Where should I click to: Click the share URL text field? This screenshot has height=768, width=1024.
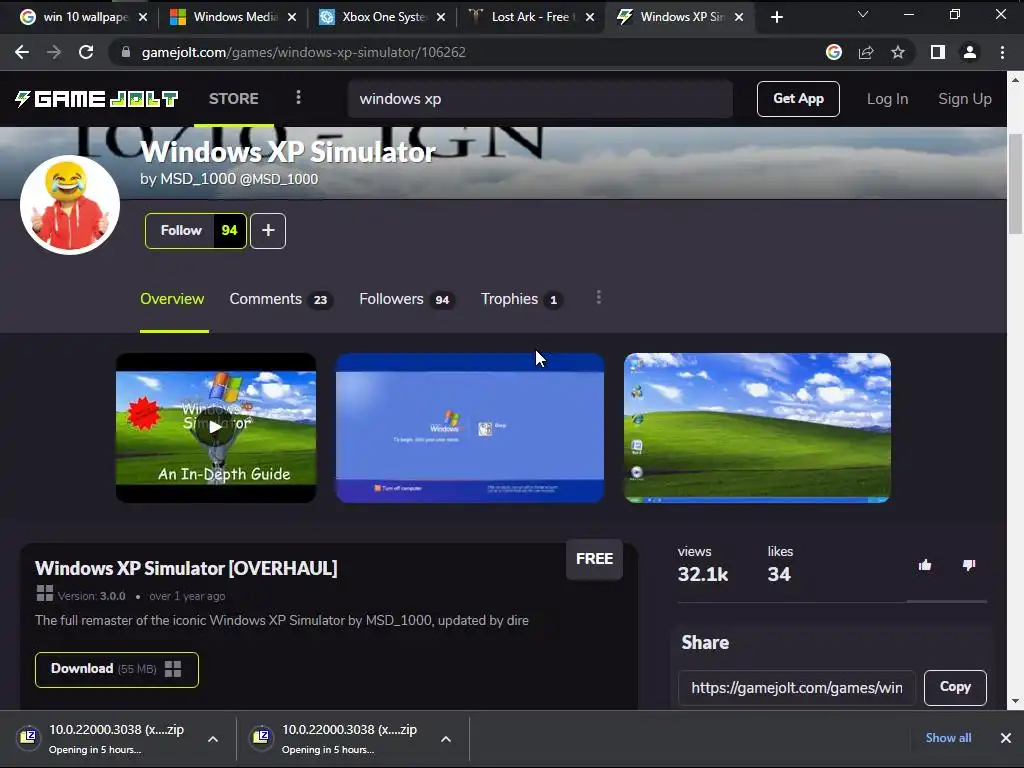(x=797, y=688)
